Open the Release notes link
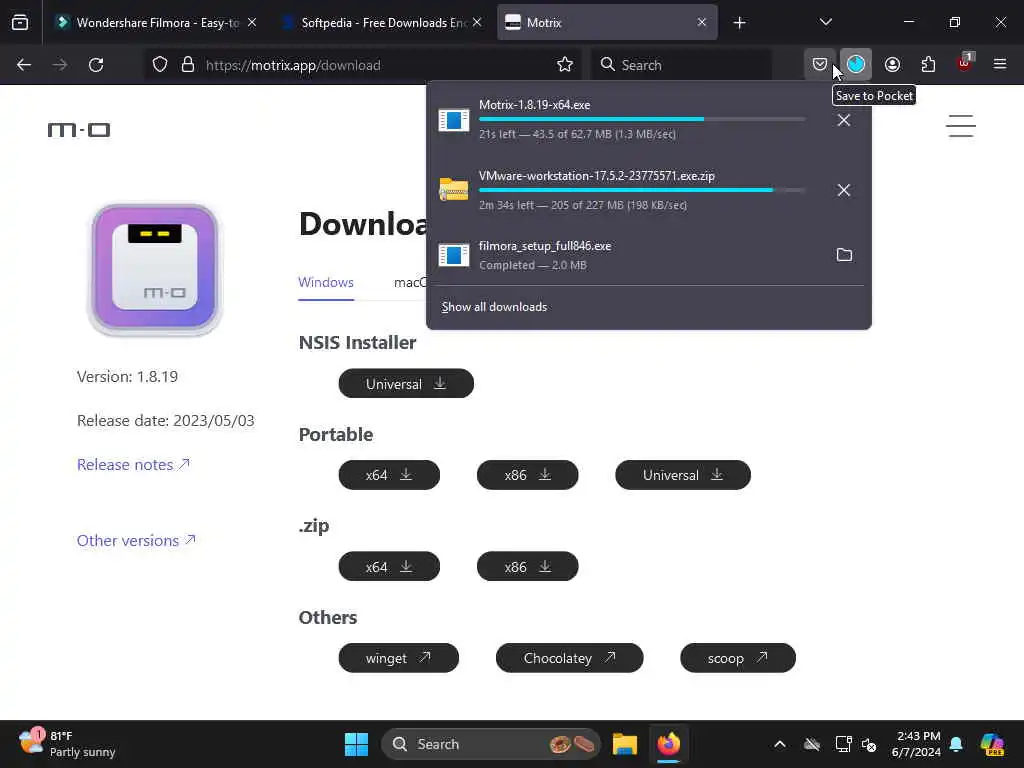The image size is (1024, 768). tap(133, 464)
